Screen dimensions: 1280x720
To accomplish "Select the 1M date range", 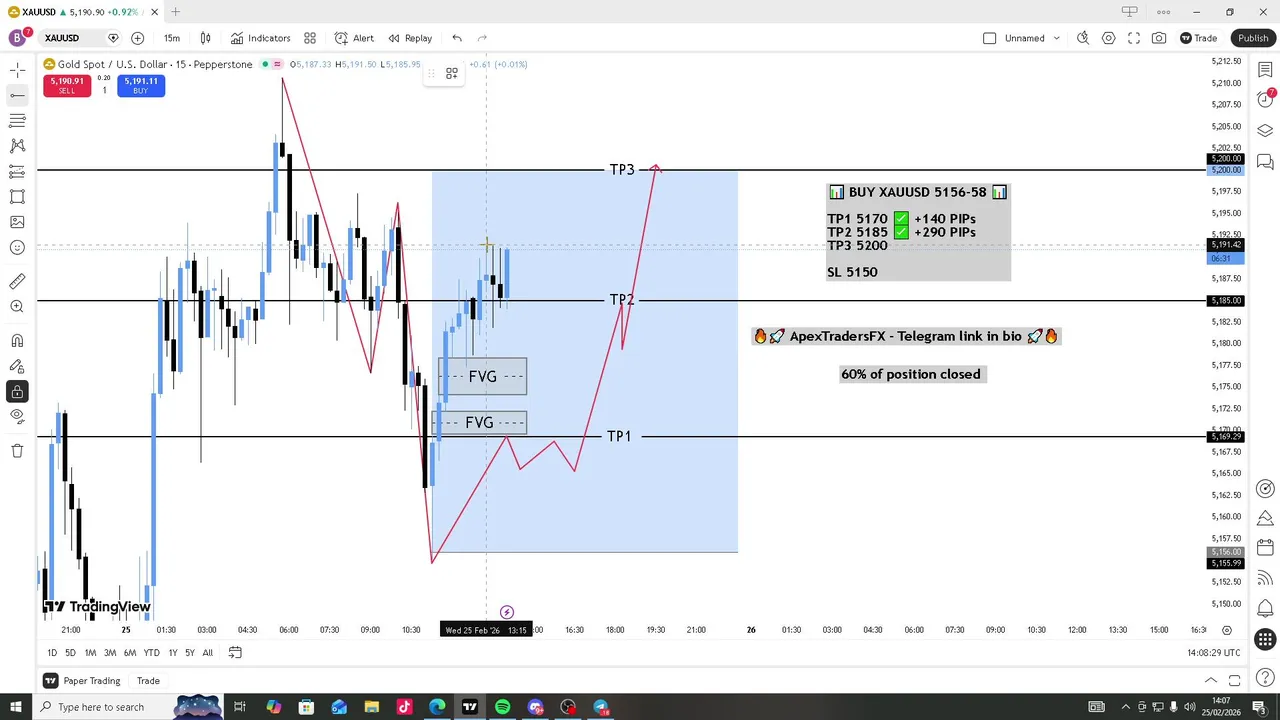I will point(90,653).
